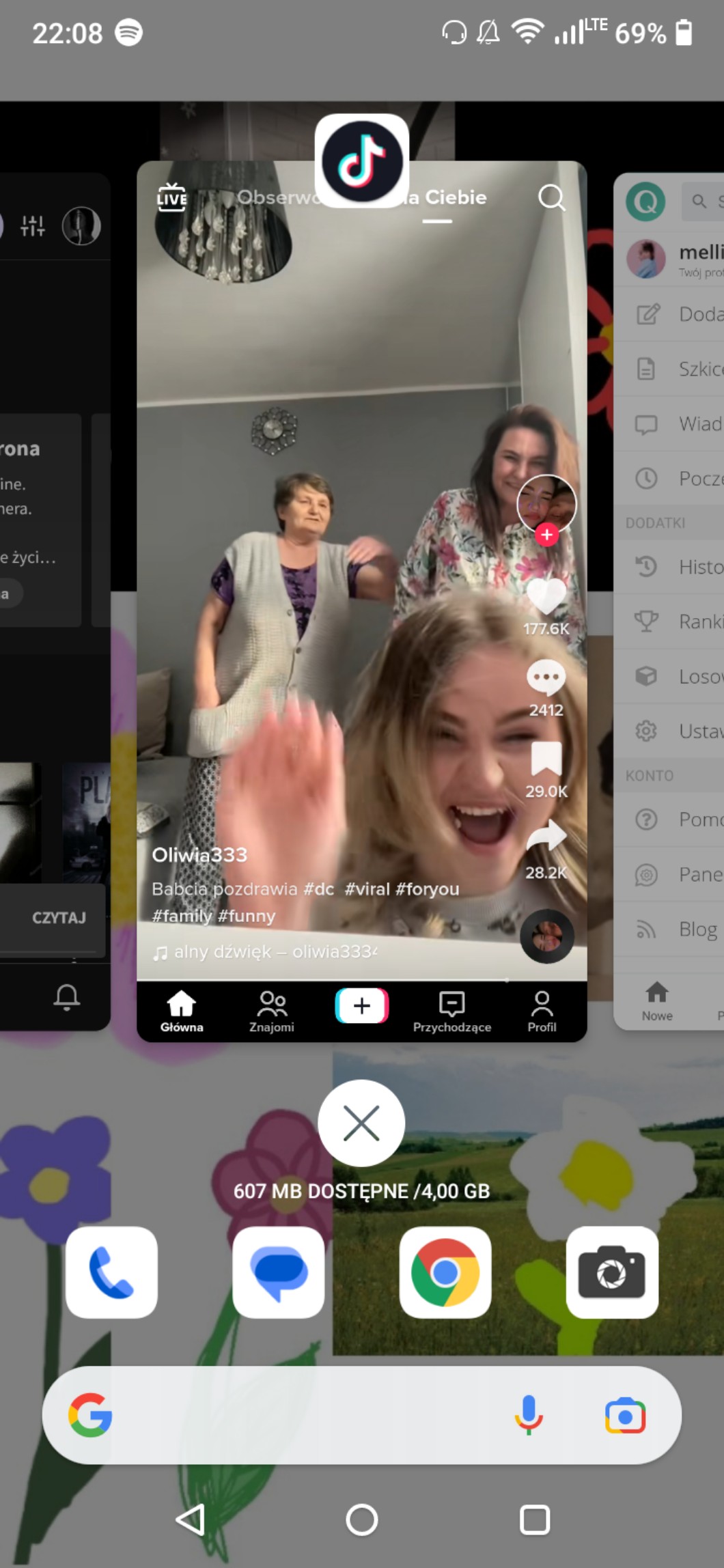Close all recent apps with X button
Image resolution: width=724 pixels, height=1568 pixels.
point(361,1123)
